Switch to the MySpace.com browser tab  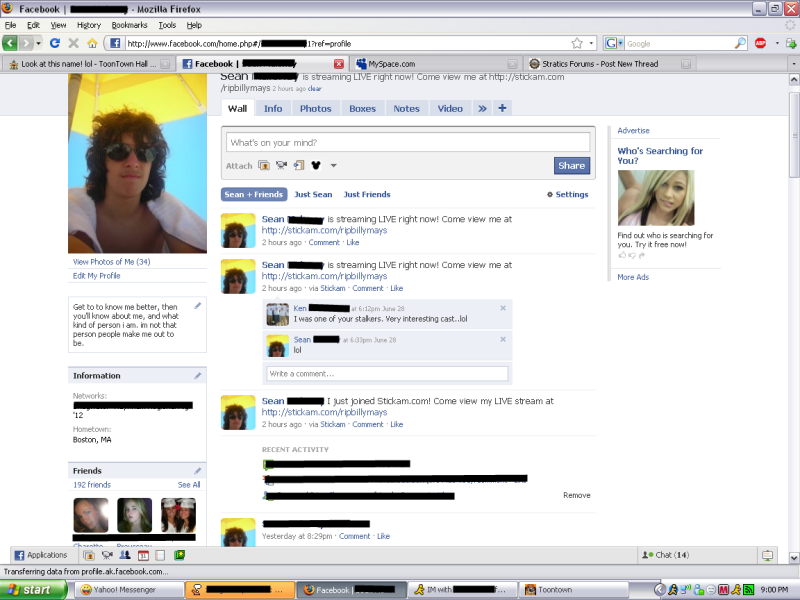click(x=436, y=64)
